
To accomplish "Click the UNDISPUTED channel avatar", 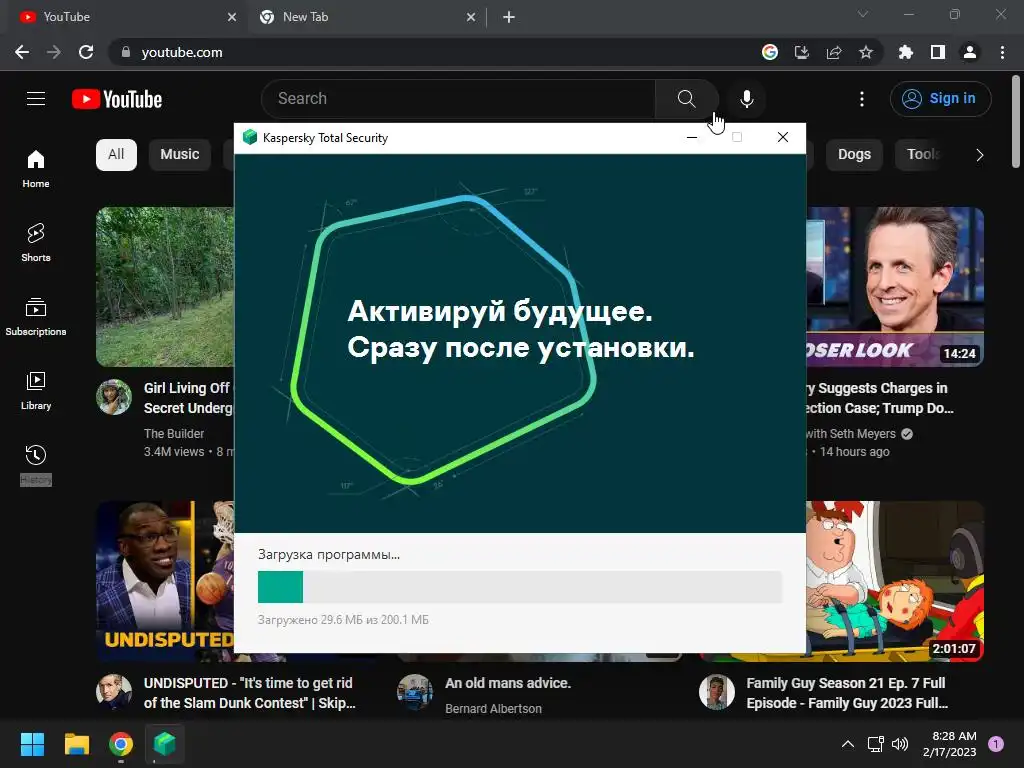I will tap(114, 692).
